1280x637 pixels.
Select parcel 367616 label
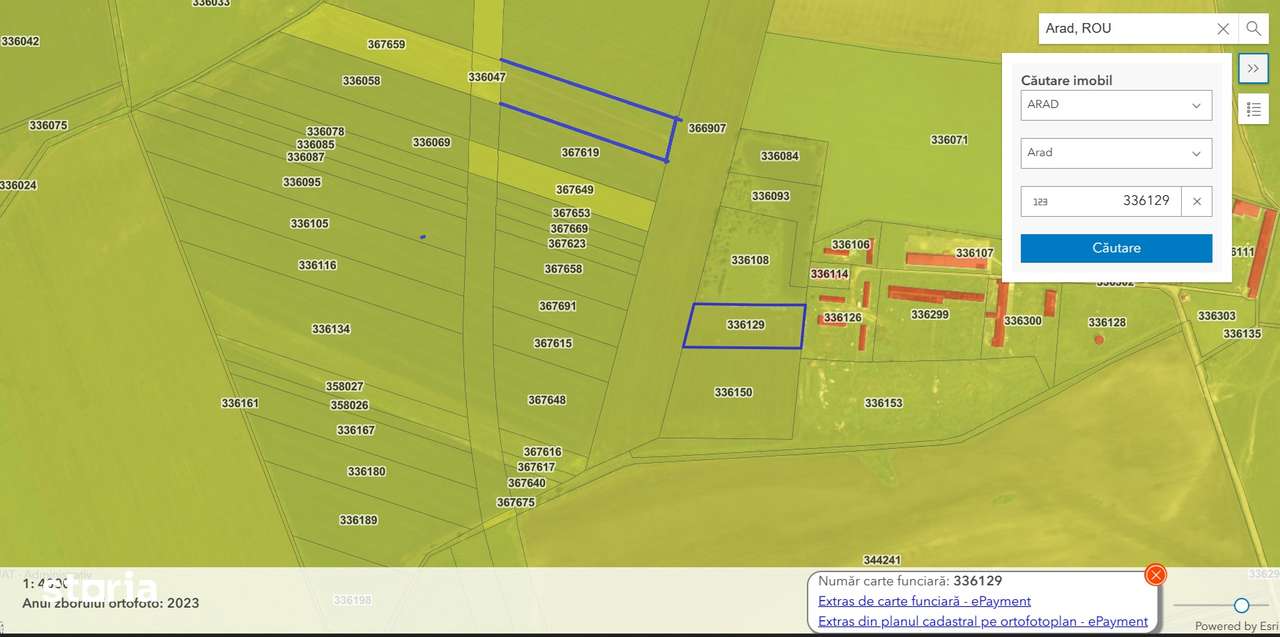pyautogui.click(x=542, y=452)
